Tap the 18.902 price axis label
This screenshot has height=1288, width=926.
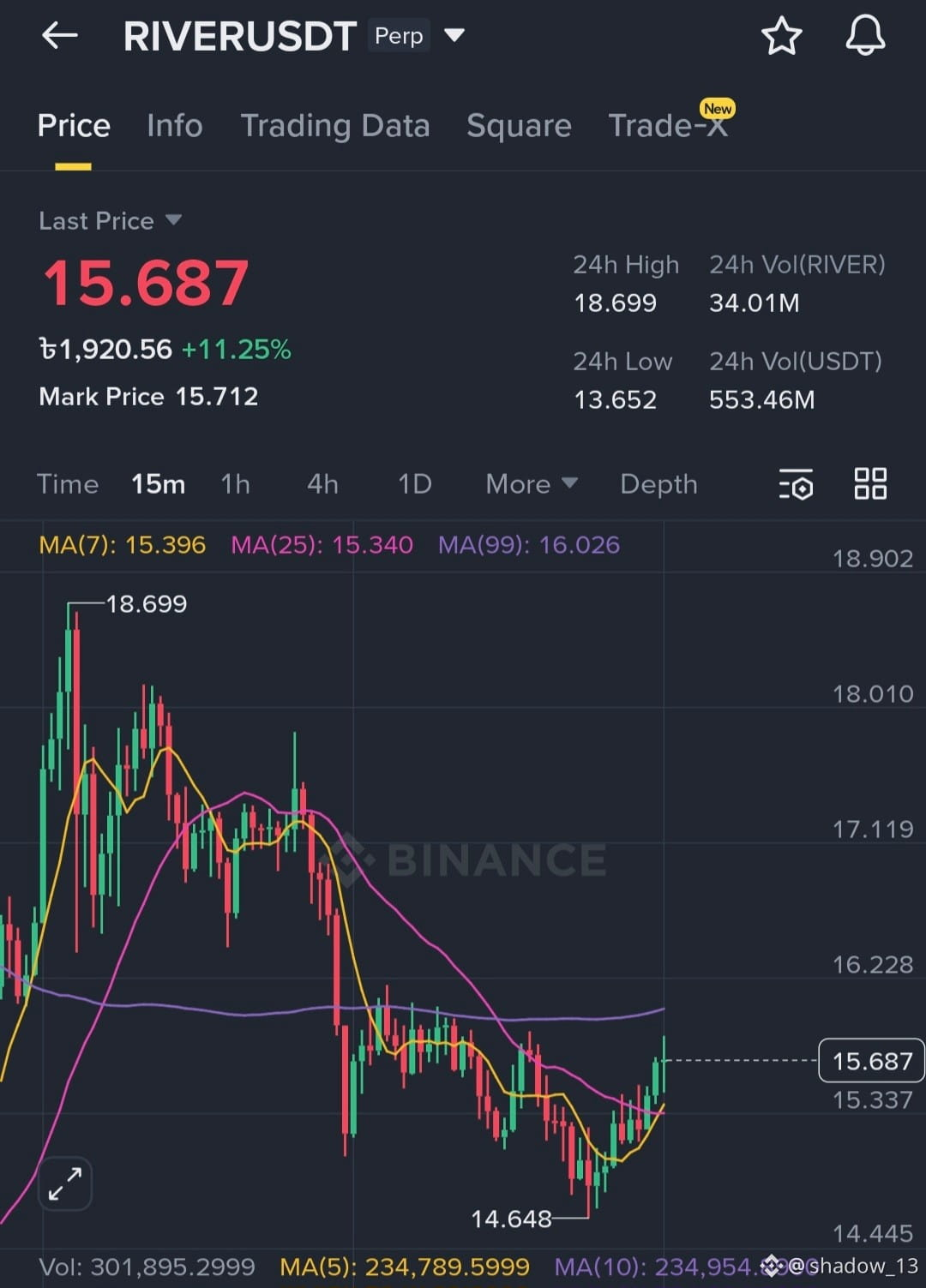[873, 560]
